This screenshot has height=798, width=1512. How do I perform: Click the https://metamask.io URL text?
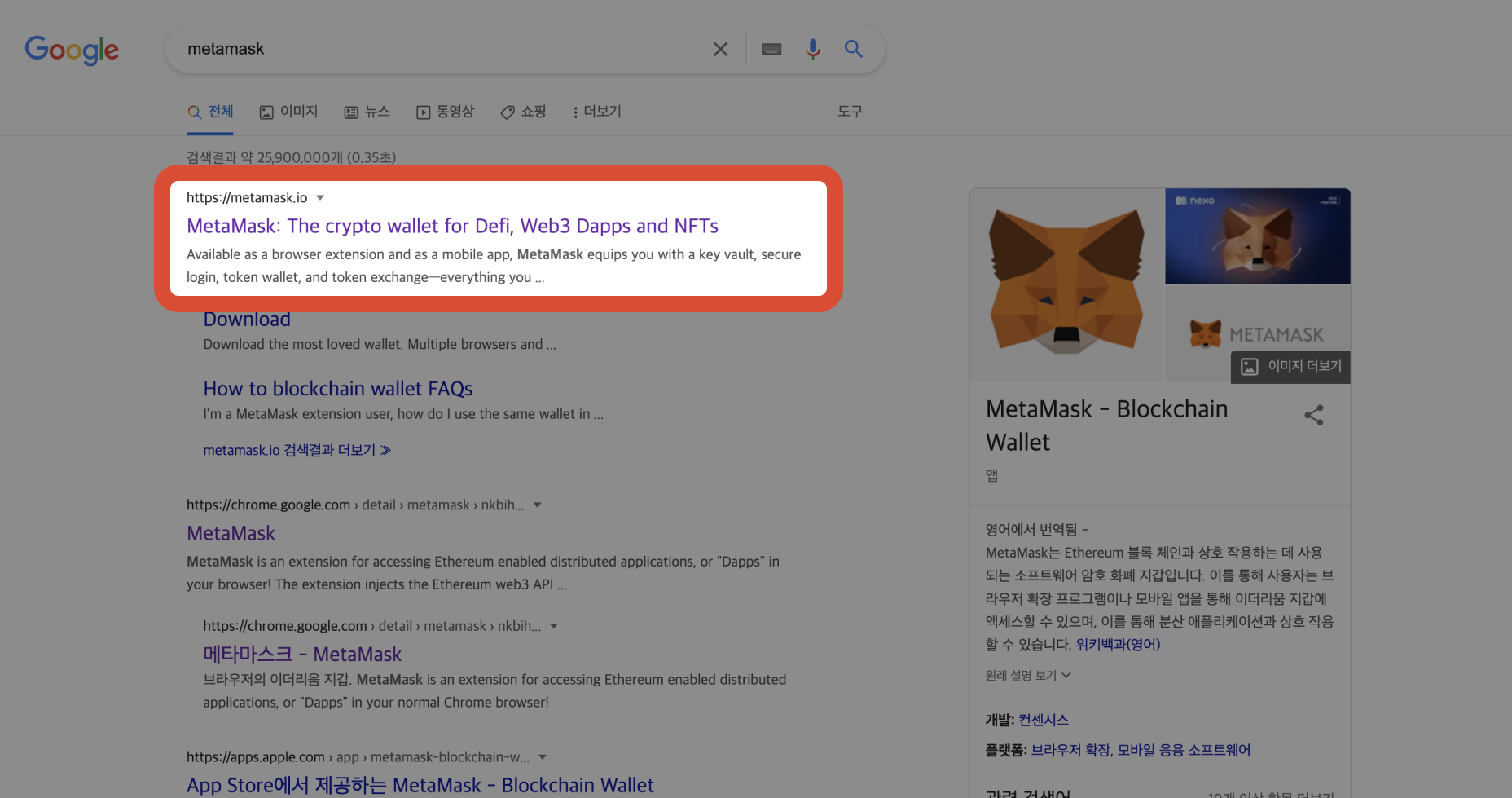click(247, 197)
